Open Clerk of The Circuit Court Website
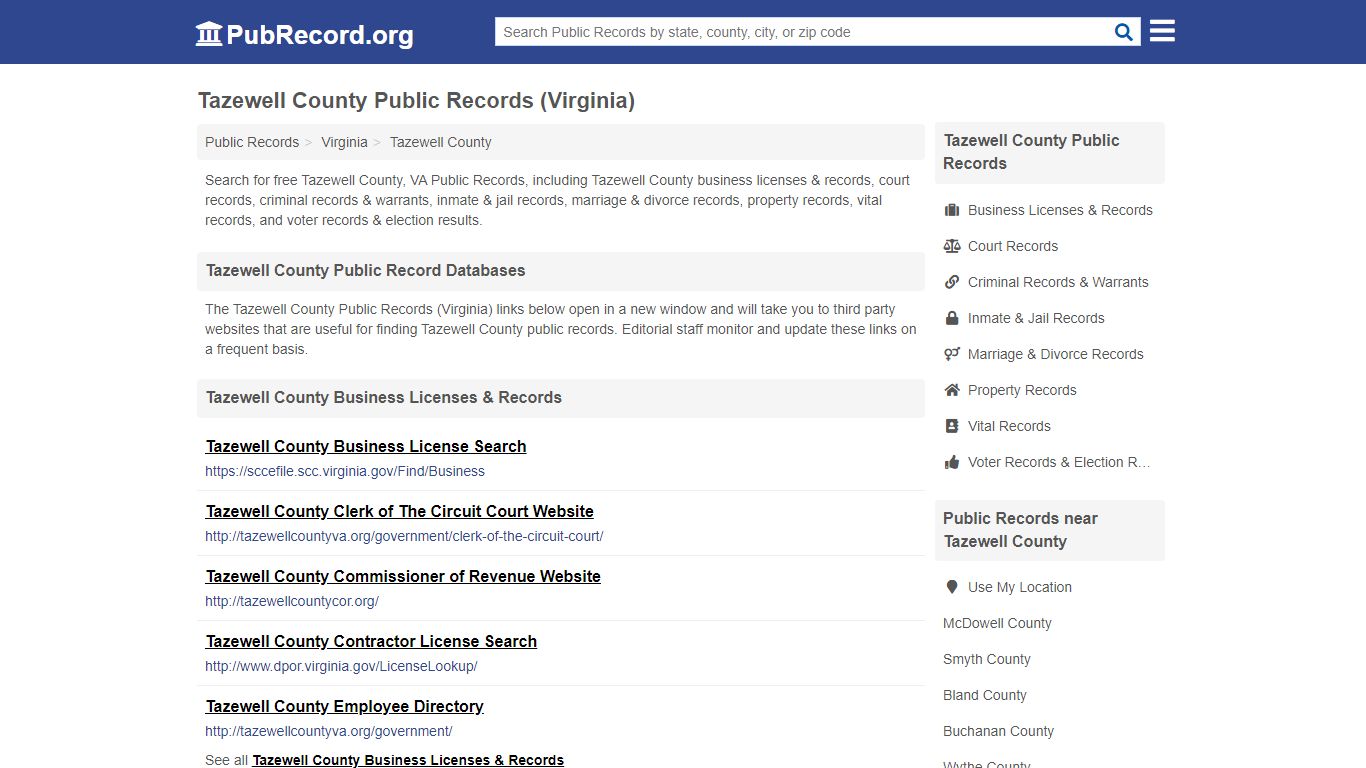Image resolution: width=1366 pixels, height=768 pixels. (400, 511)
